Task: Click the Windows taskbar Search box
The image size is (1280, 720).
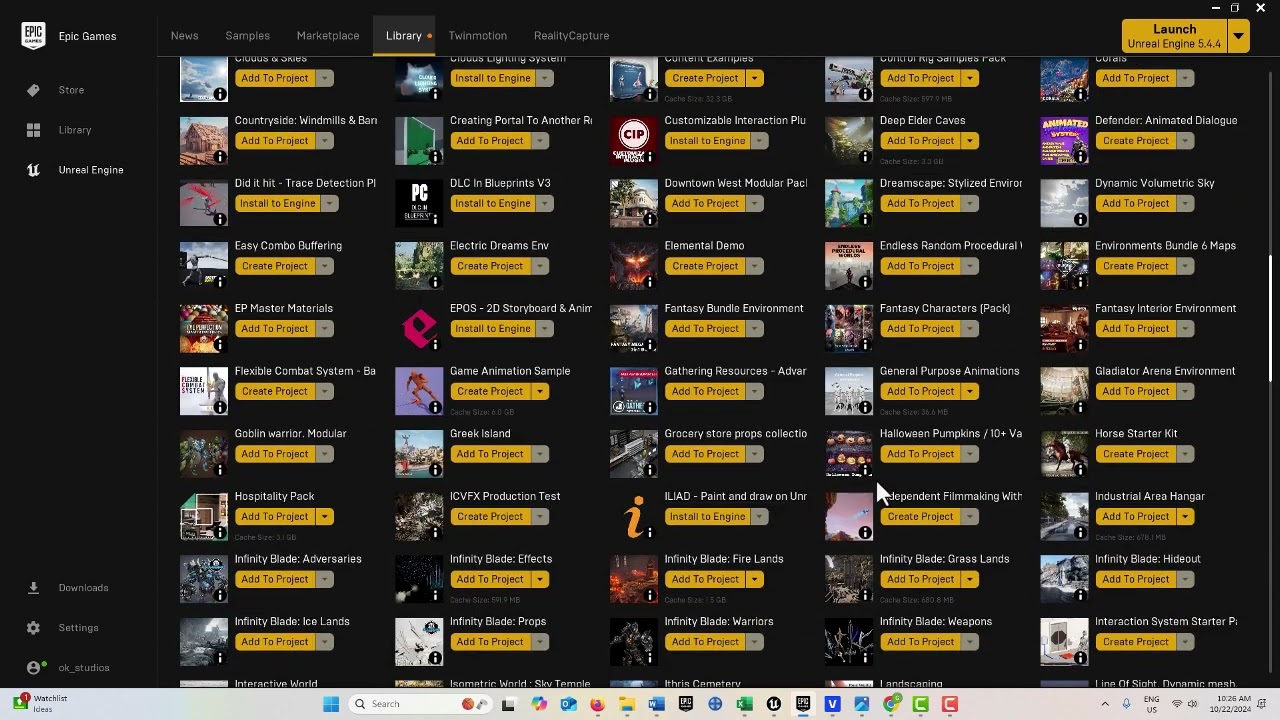Action: pos(420,704)
